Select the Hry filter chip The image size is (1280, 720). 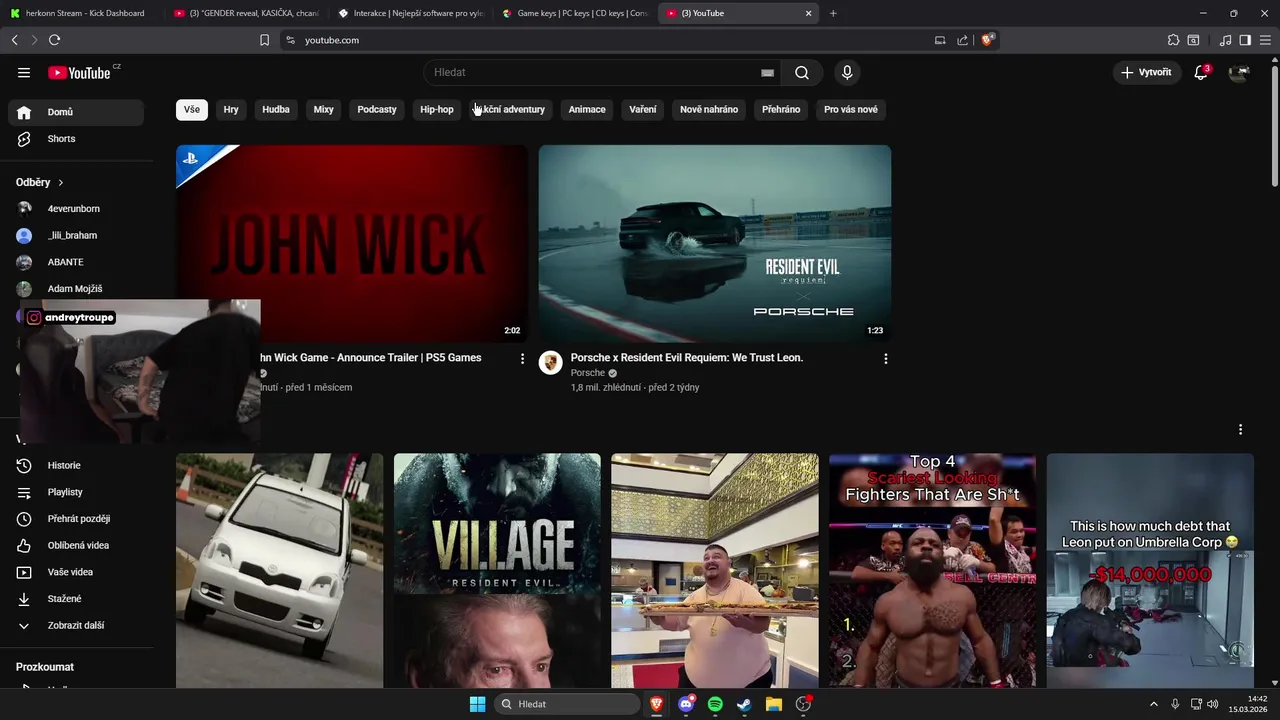click(x=231, y=109)
